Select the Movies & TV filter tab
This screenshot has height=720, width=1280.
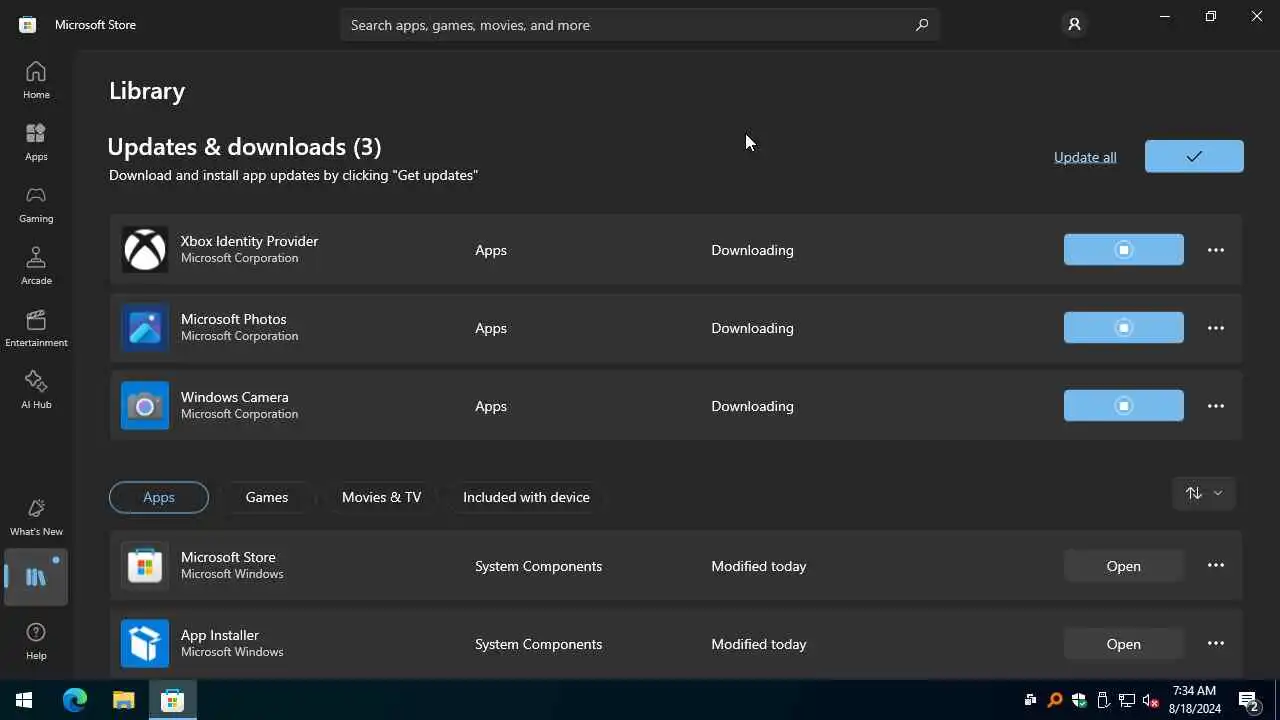381,497
